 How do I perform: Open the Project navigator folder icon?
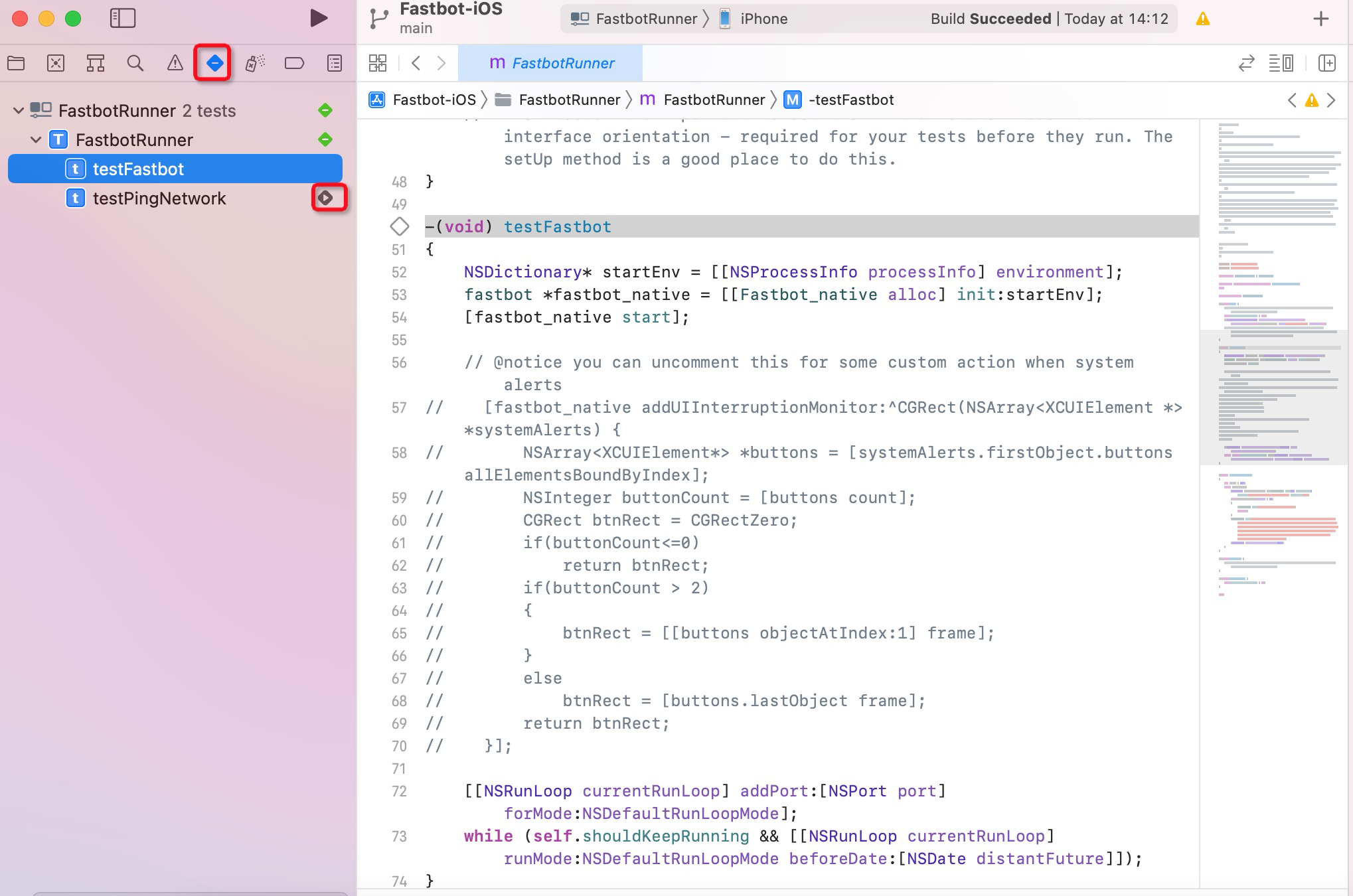17,63
